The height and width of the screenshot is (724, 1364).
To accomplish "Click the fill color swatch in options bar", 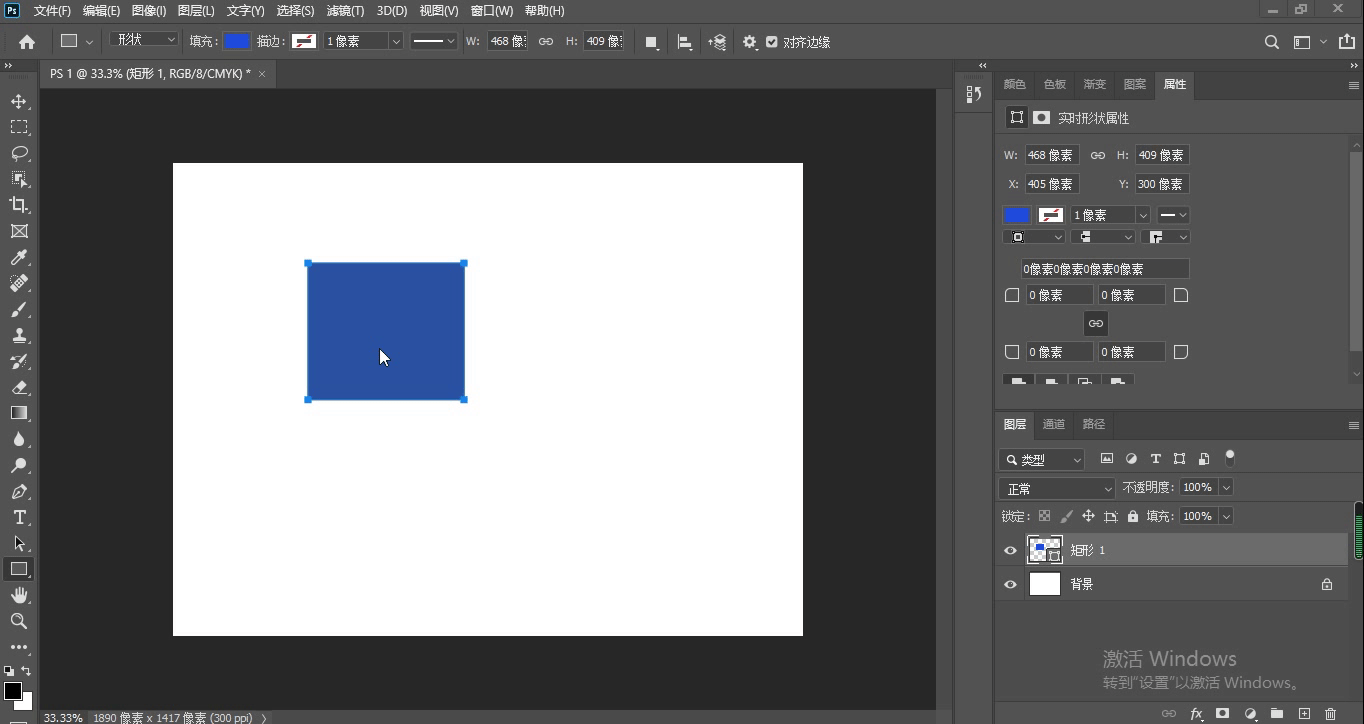I will [237, 41].
